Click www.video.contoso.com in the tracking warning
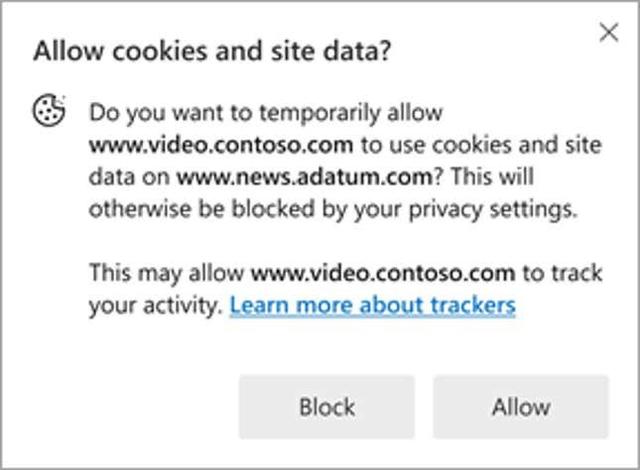This screenshot has width=640, height=470. click(383, 273)
